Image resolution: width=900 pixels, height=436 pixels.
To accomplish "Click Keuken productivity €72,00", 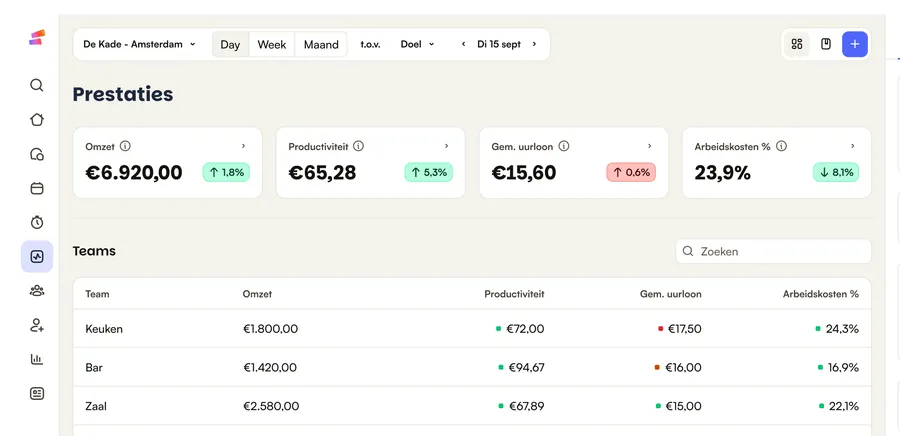I will 525,329.
